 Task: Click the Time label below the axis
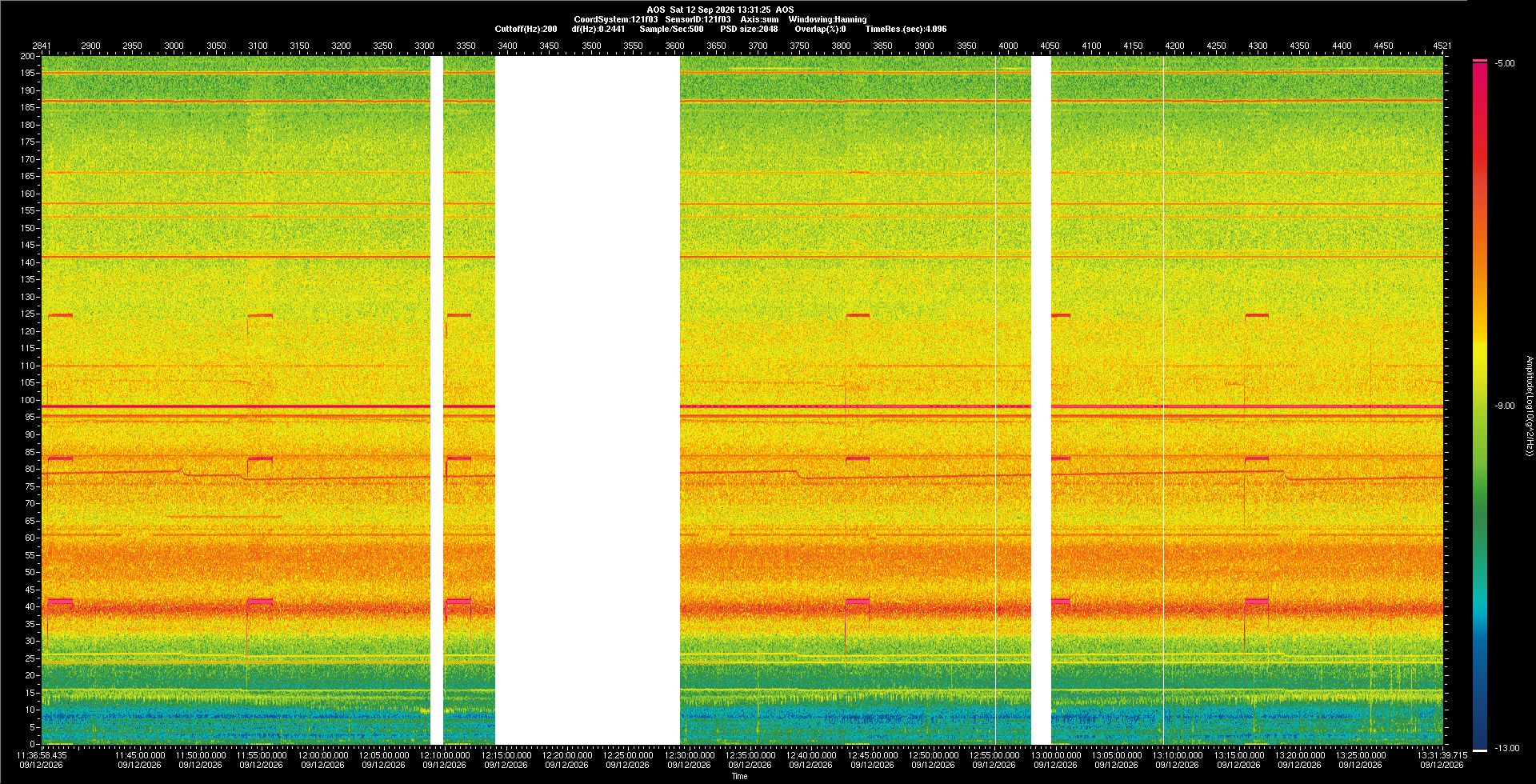[739, 776]
